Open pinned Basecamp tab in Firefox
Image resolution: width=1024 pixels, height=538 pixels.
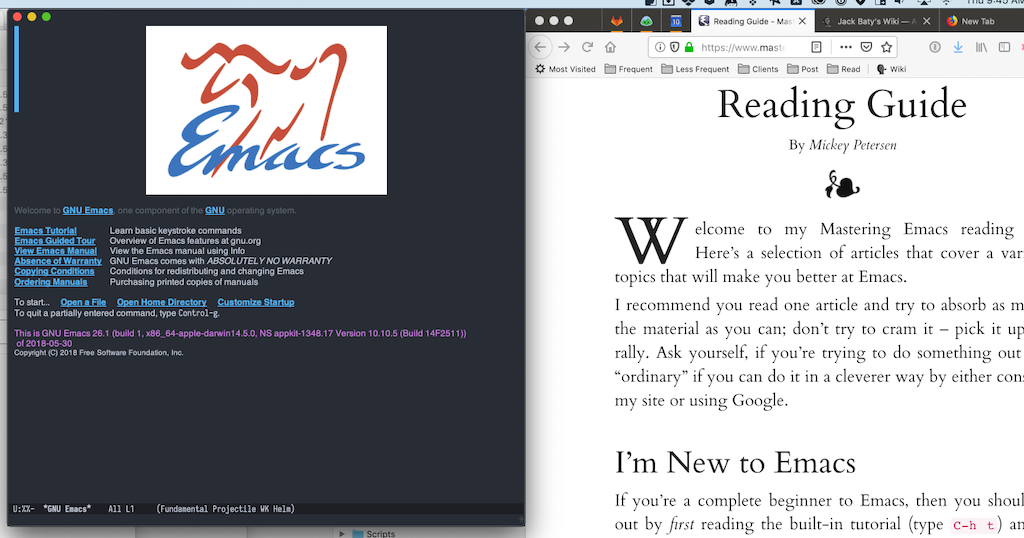646,21
